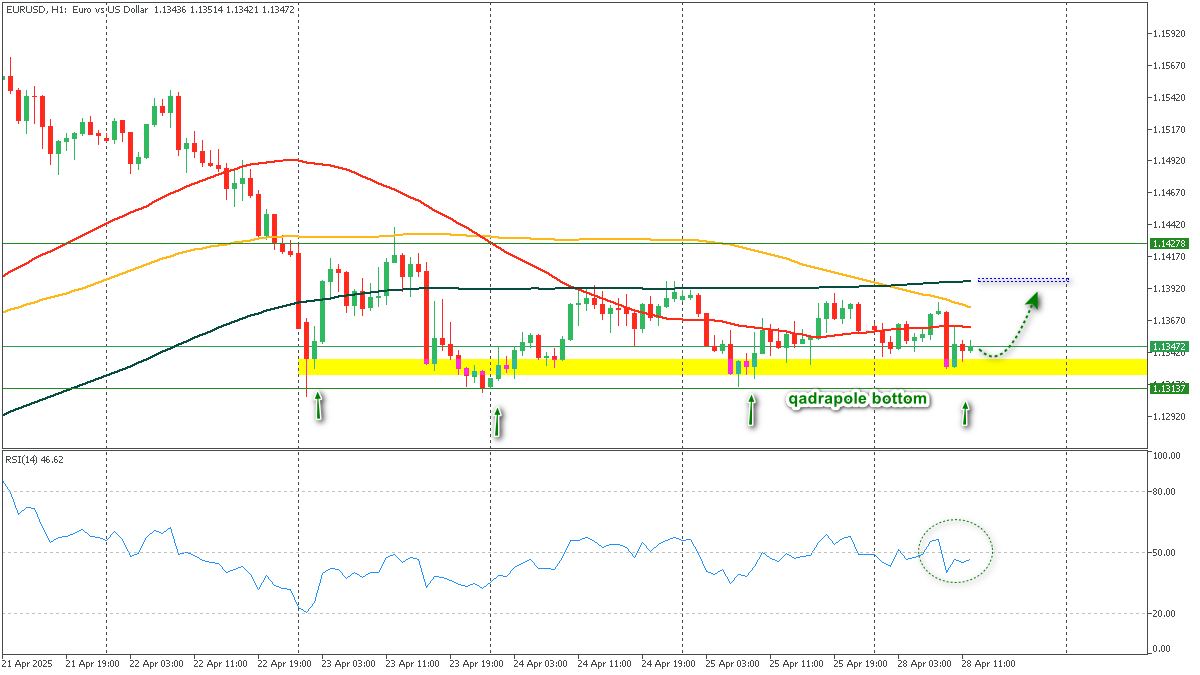Select the rightmost green up arrow marker

pos(965,414)
